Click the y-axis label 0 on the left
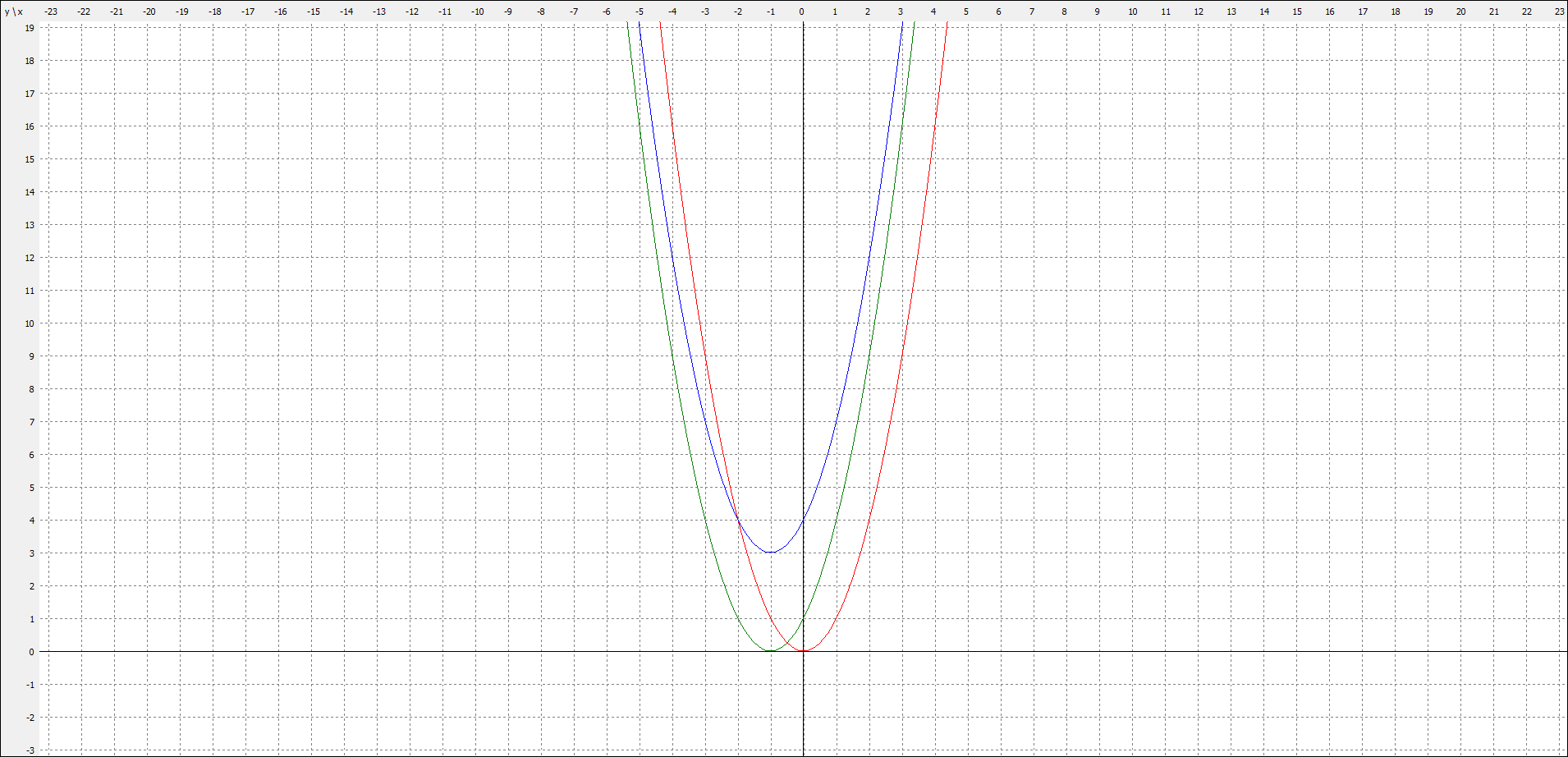Image resolution: width=1568 pixels, height=757 pixels. pyautogui.click(x=32, y=652)
